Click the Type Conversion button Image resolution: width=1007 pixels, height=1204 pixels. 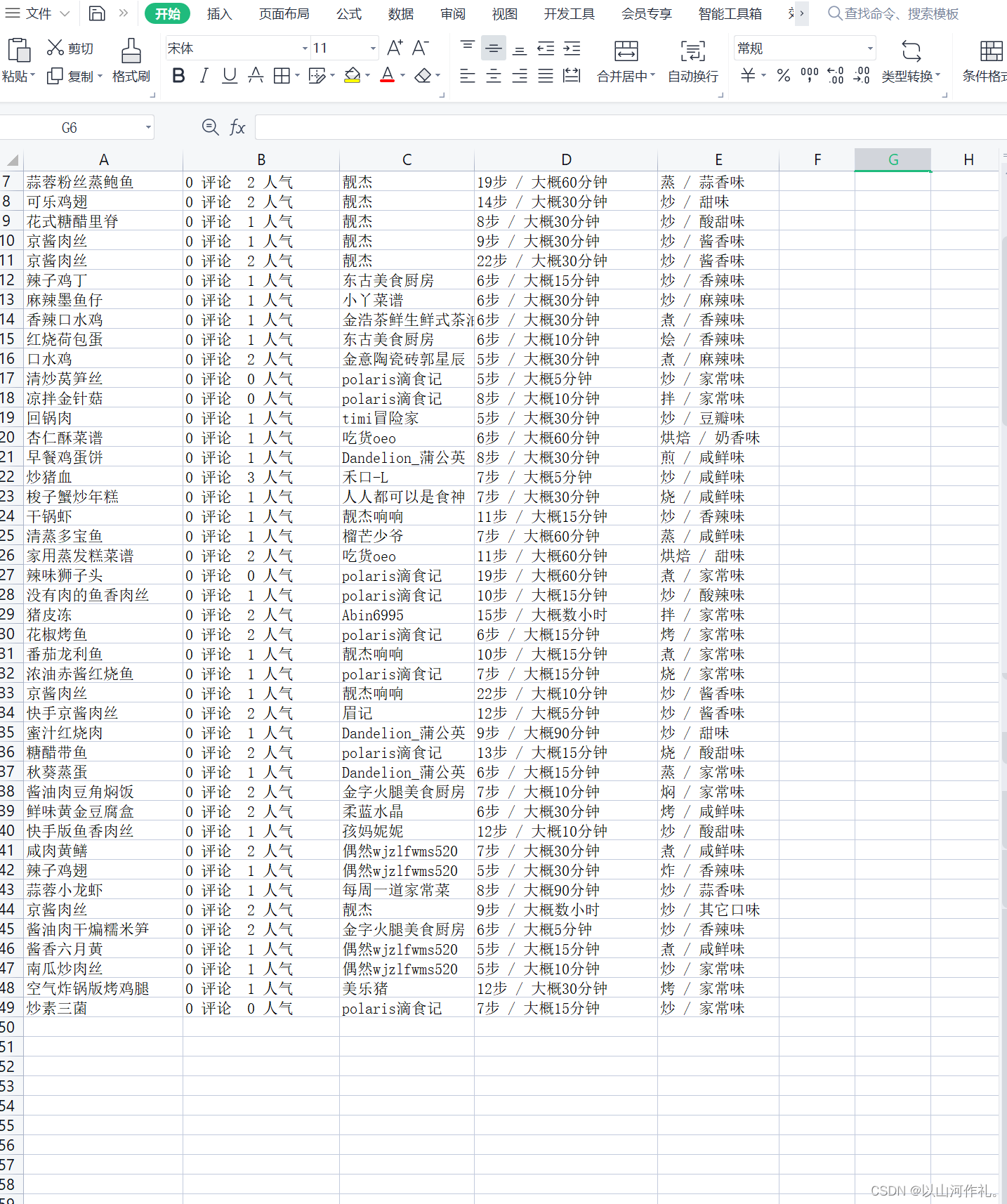click(911, 62)
